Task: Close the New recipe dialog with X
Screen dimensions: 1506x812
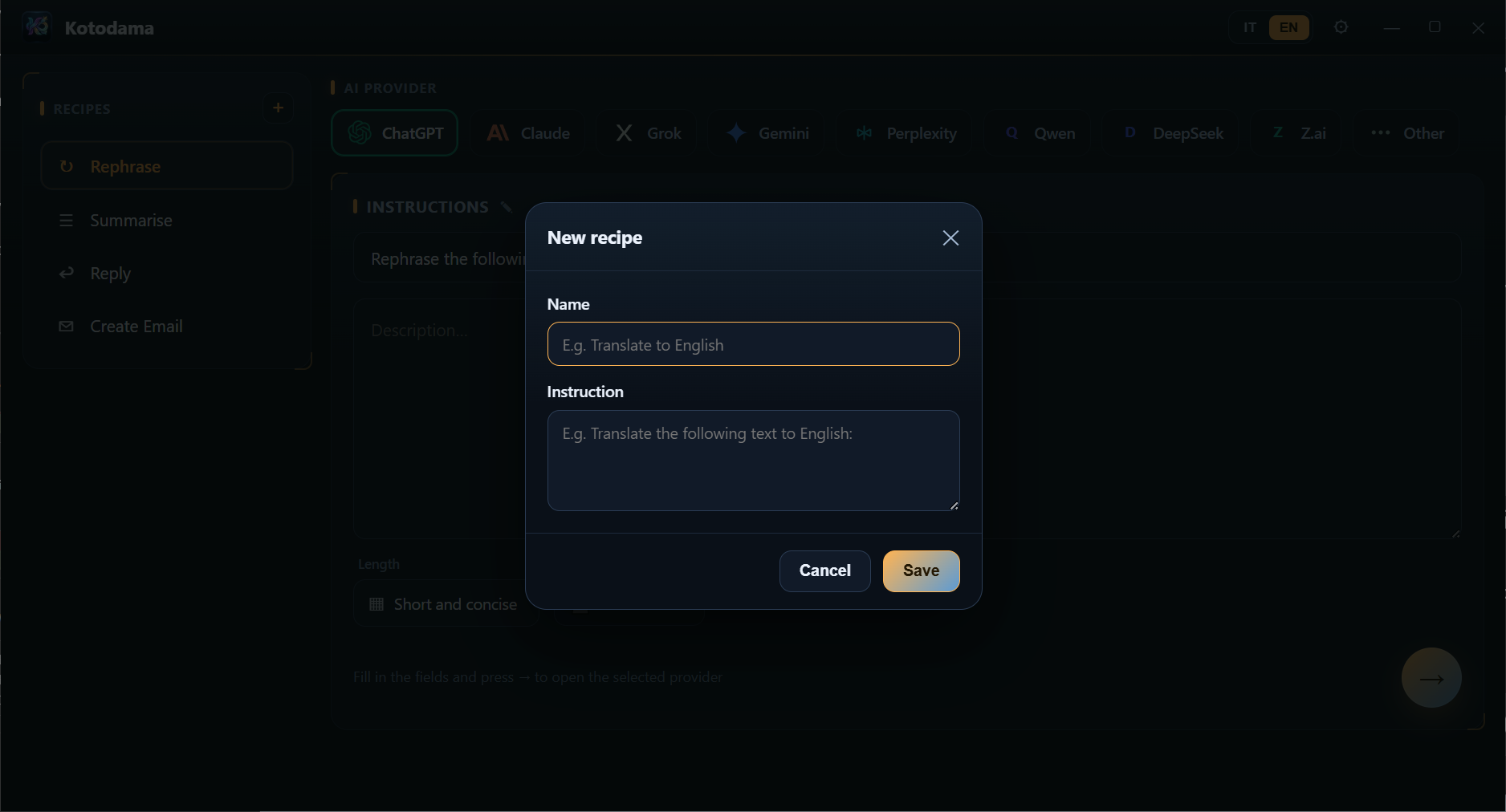Action: (950, 238)
